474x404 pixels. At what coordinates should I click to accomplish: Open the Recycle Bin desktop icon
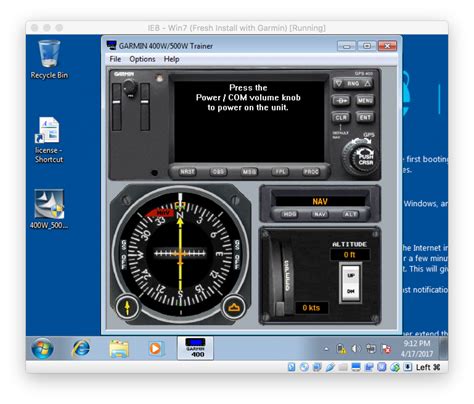click(49, 59)
